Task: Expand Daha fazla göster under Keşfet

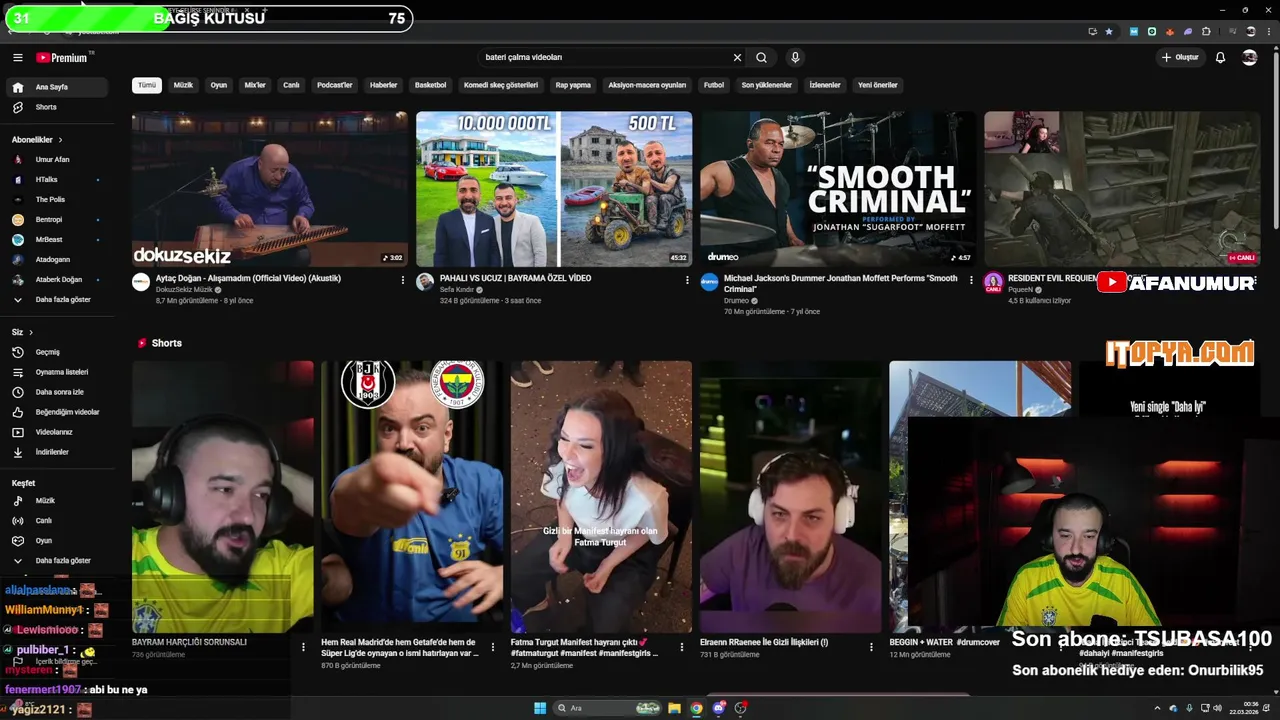Action: [57, 560]
